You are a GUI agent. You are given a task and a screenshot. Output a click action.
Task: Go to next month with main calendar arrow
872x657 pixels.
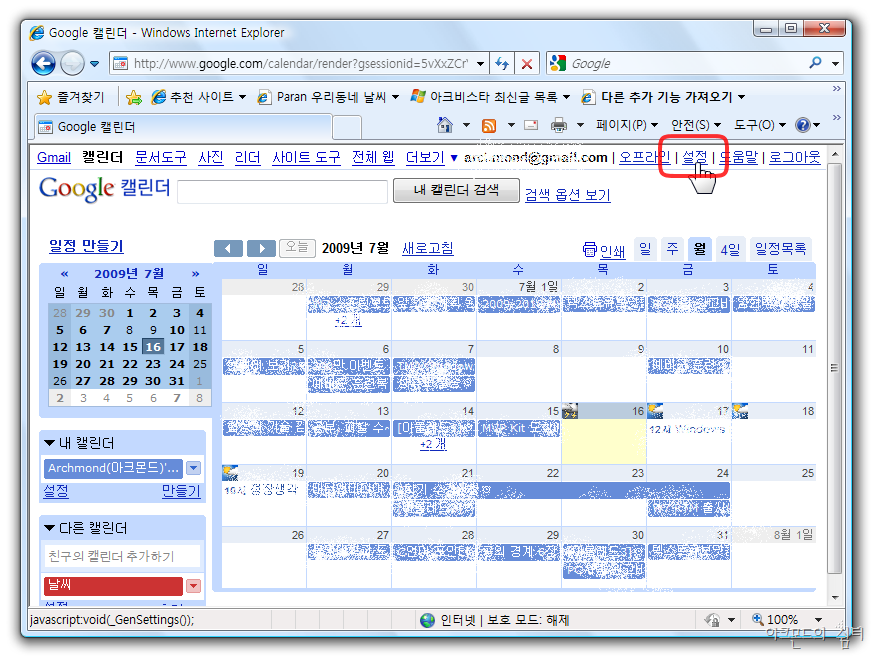(261, 248)
